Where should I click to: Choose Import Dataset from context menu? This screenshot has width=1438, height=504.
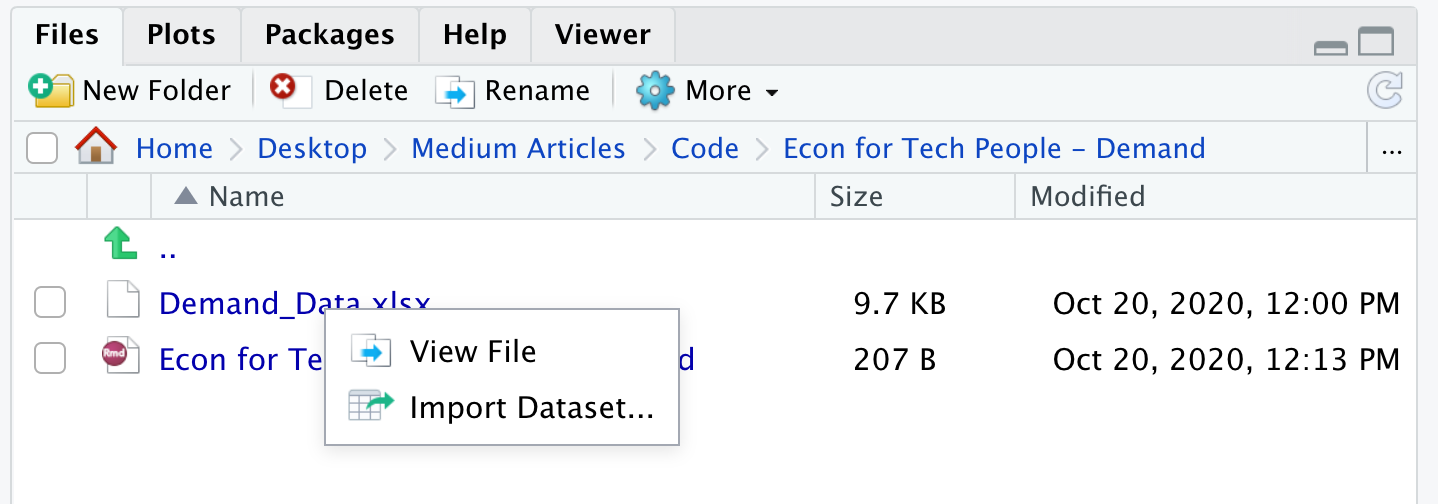[x=531, y=407]
